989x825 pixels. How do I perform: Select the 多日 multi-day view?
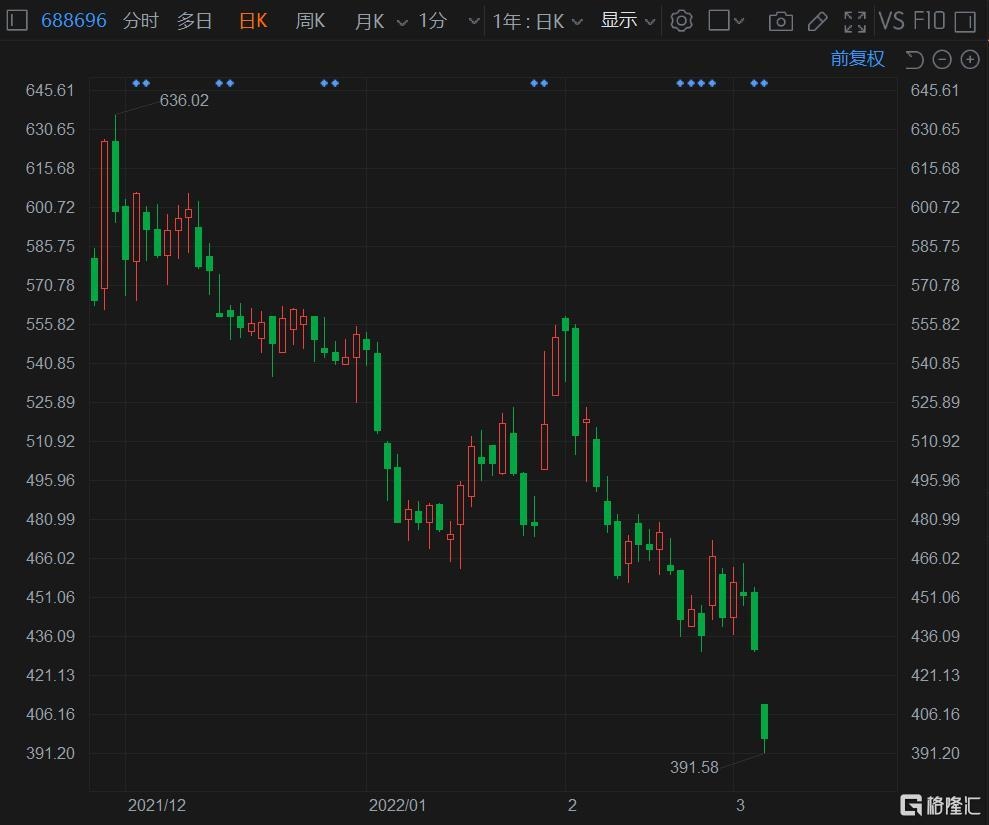[194, 21]
